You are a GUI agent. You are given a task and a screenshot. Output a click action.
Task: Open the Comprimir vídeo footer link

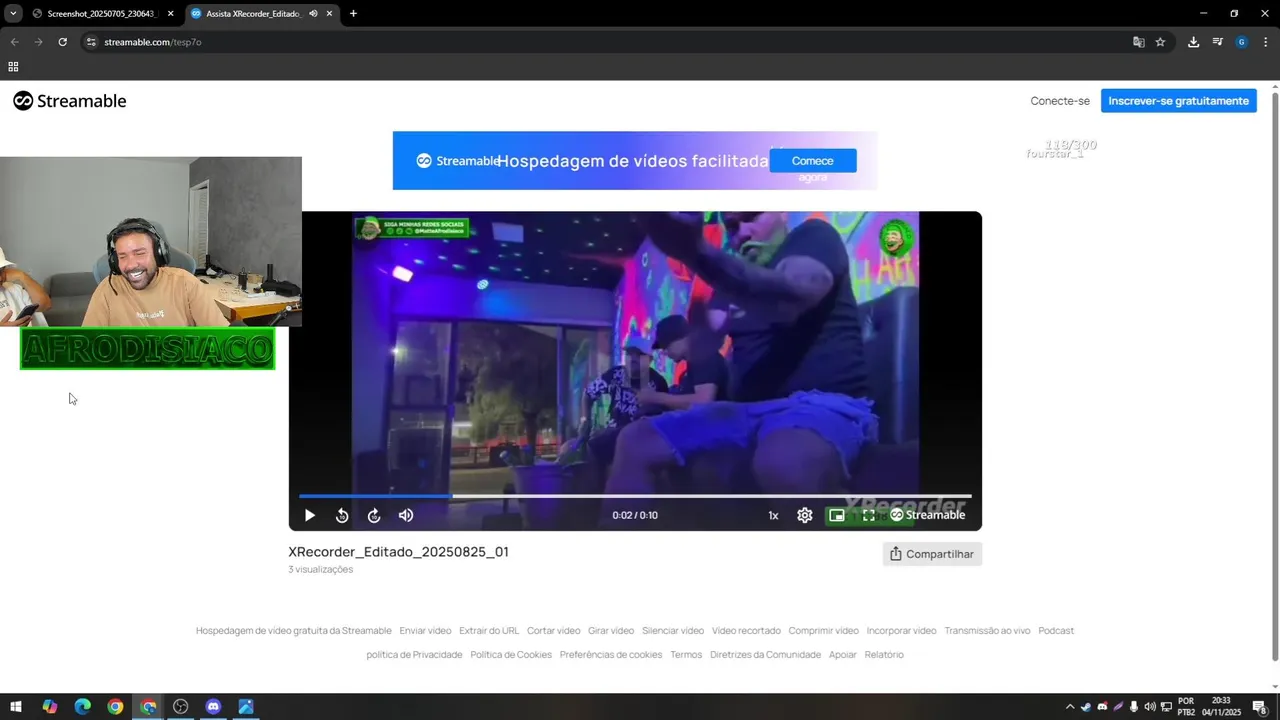click(823, 631)
